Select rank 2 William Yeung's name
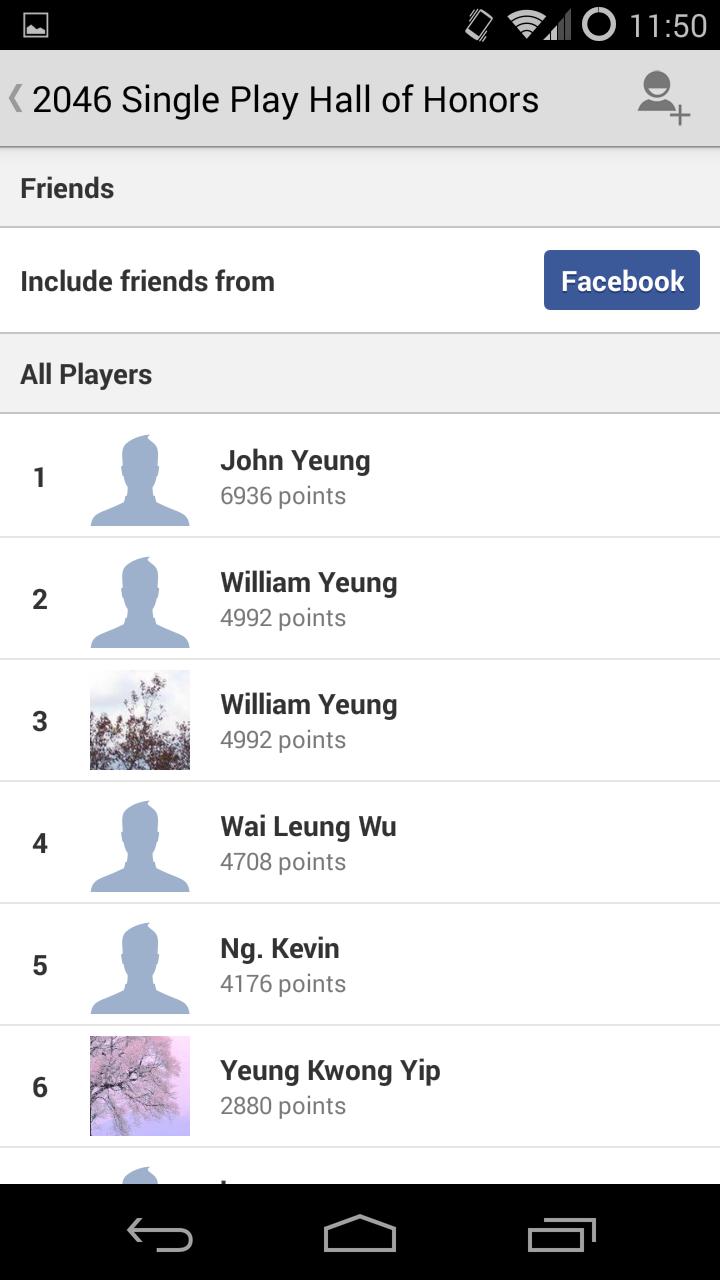Viewport: 720px width, 1280px height. [308, 583]
